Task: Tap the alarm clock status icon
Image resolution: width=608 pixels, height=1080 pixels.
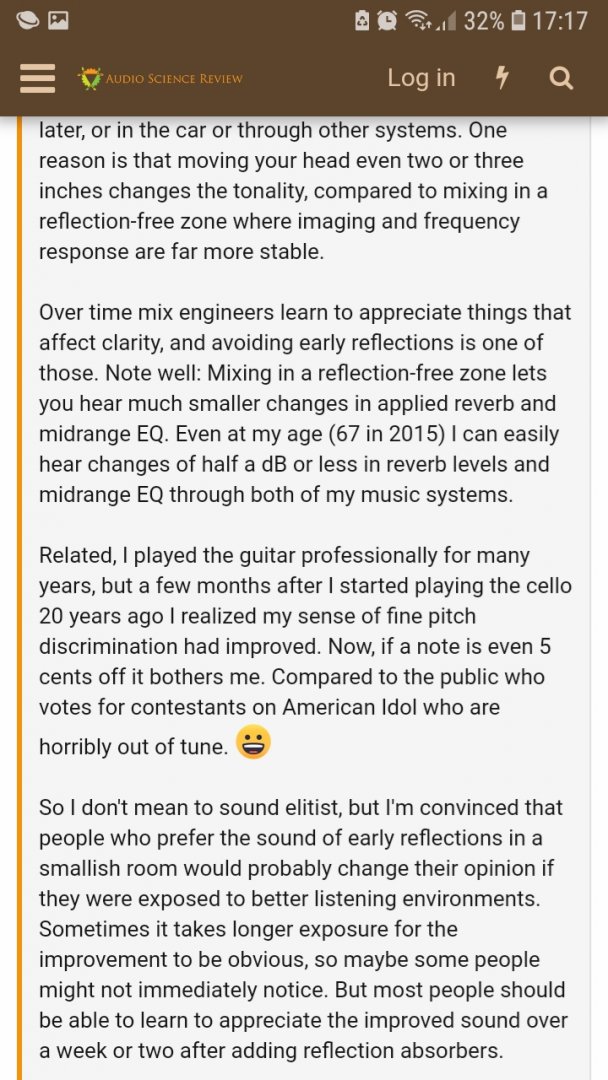Action: point(387,21)
